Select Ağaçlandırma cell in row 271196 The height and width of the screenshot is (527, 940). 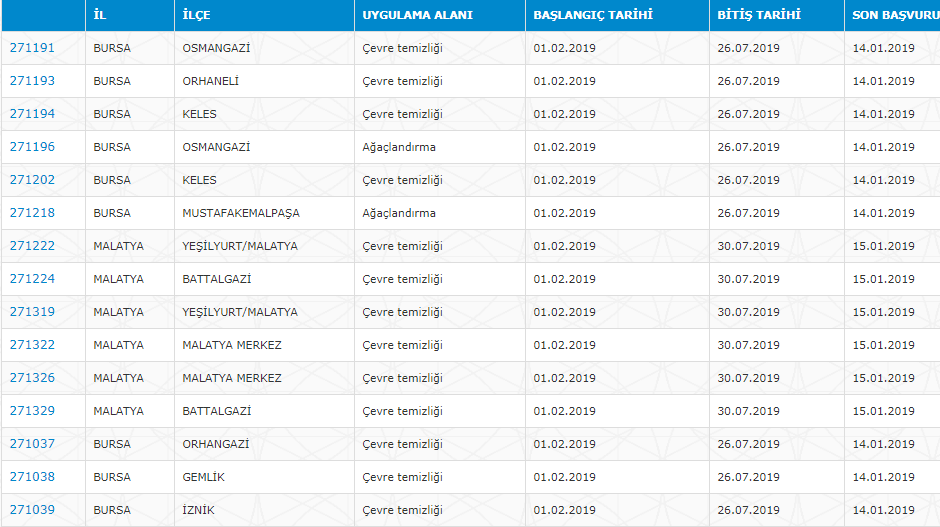click(x=440, y=147)
